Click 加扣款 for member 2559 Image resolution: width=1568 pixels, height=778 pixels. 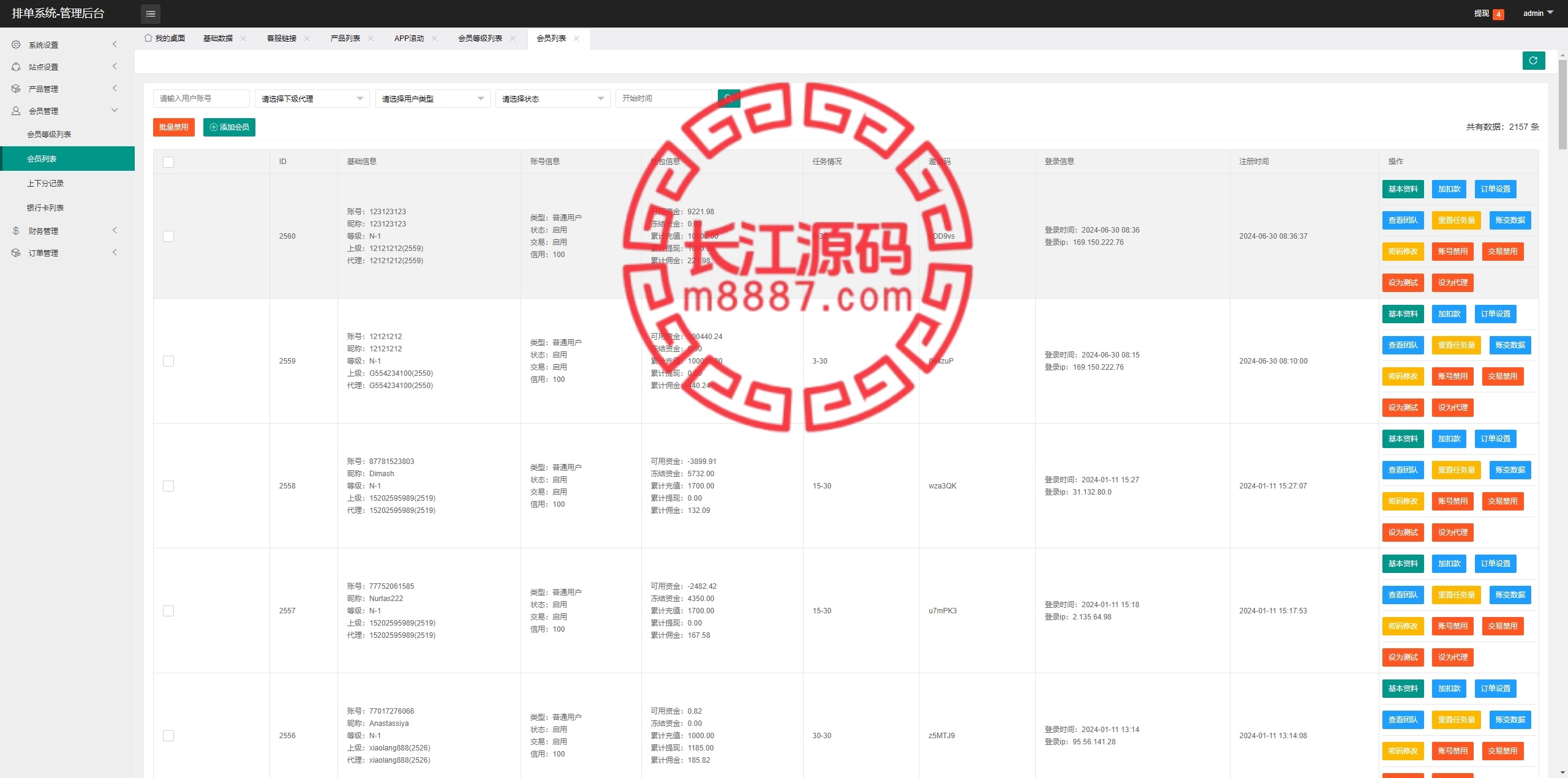point(1449,314)
